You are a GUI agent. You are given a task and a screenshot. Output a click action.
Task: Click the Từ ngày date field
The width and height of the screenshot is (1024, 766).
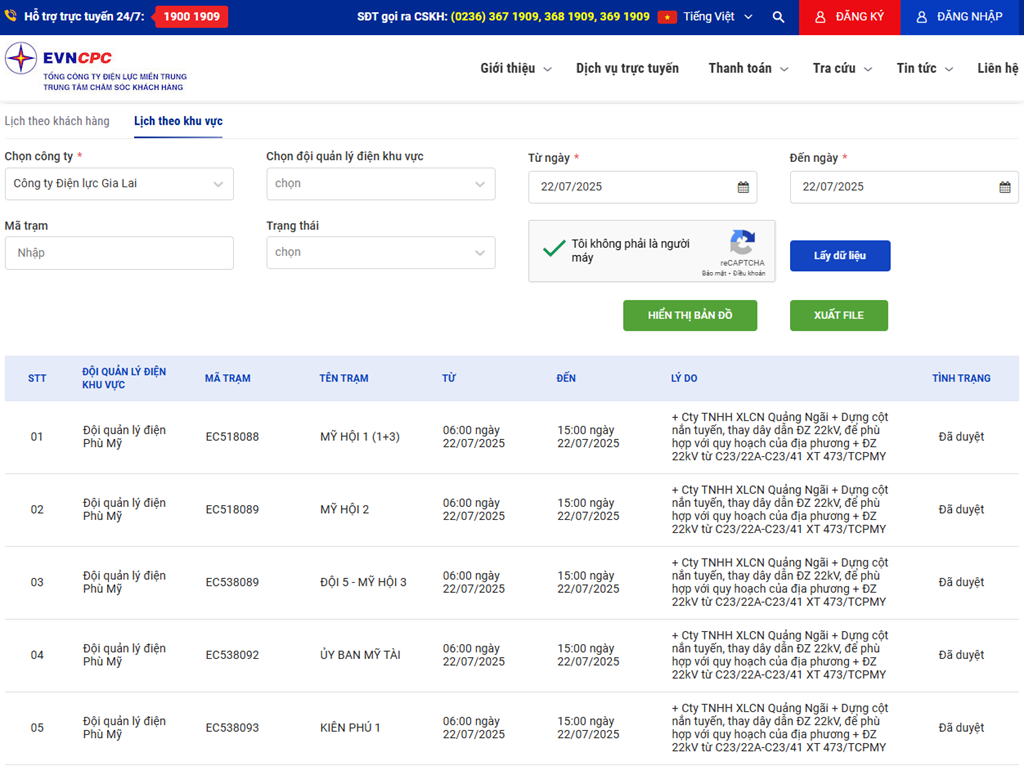click(642, 187)
